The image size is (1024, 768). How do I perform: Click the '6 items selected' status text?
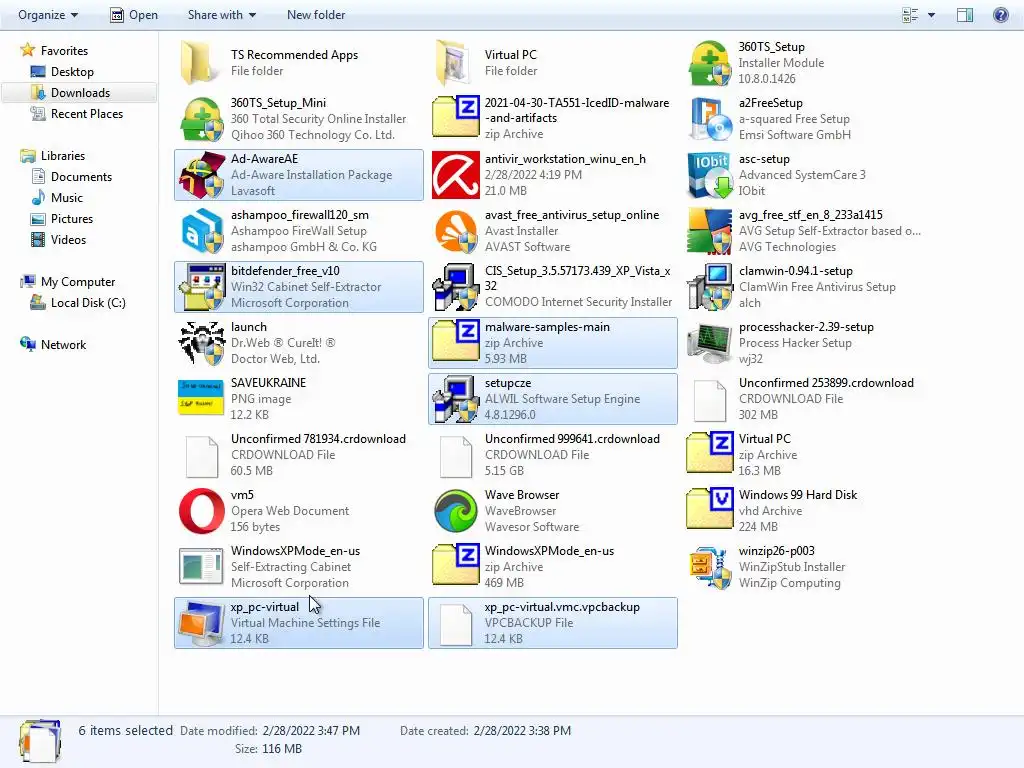pyautogui.click(x=125, y=730)
